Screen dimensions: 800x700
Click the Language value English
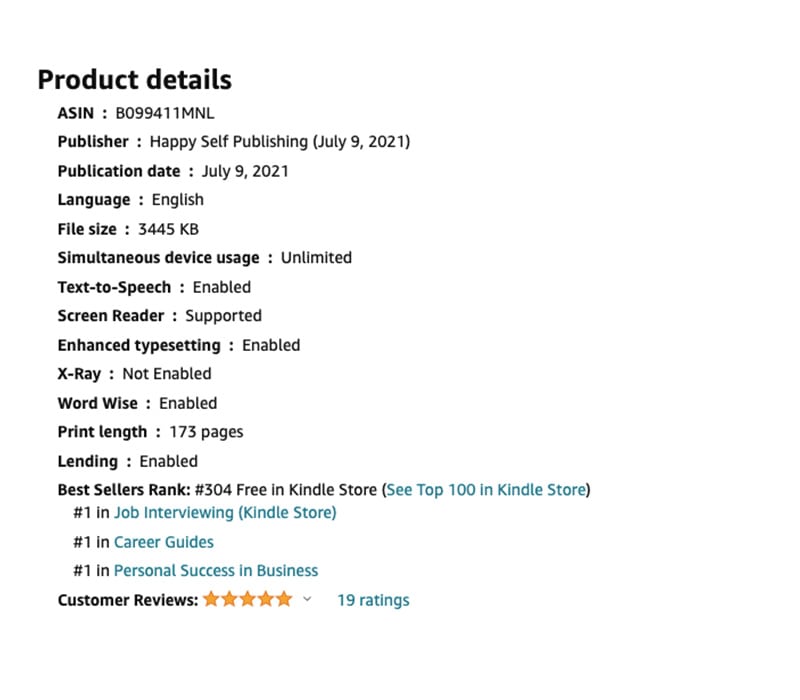(177, 200)
